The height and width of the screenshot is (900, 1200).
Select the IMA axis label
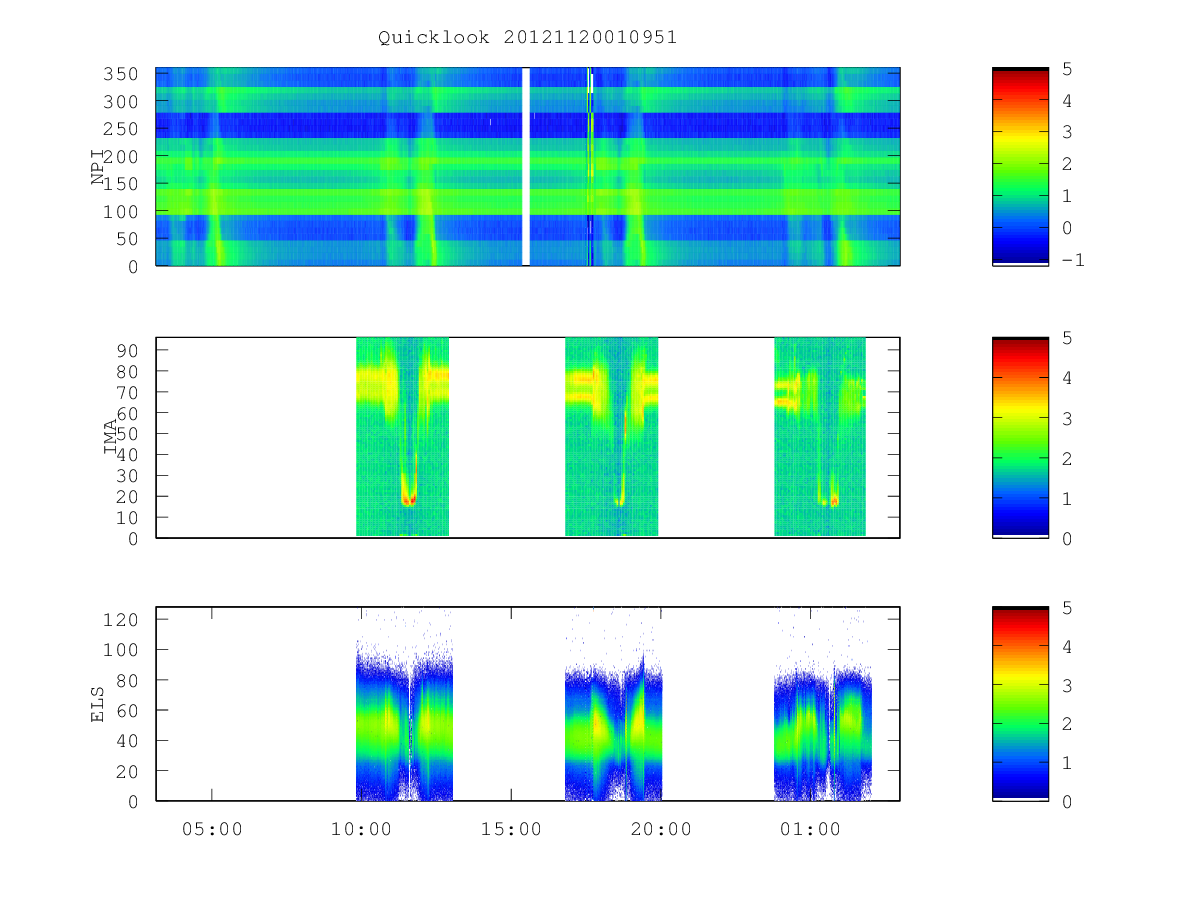pyautogui.click(x=111, y=437)
